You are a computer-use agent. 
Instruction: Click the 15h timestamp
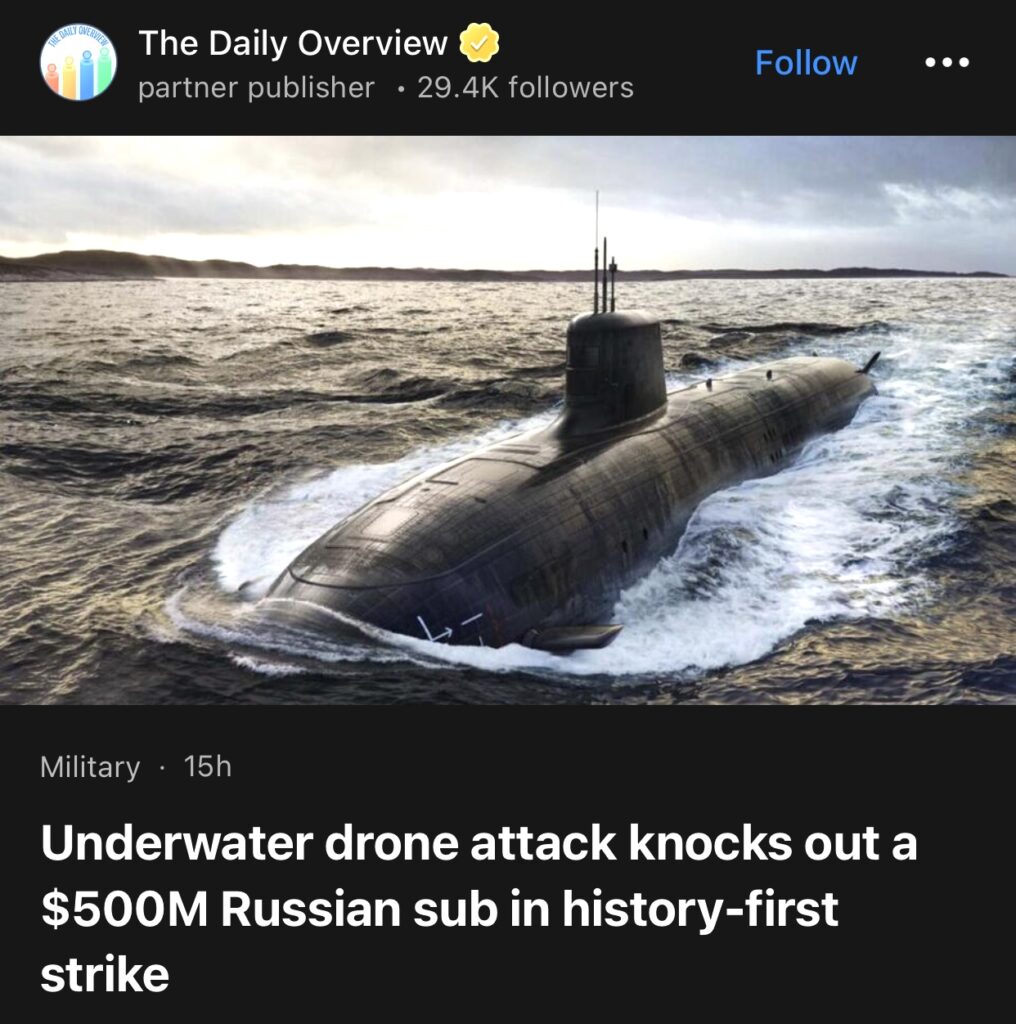208,767
